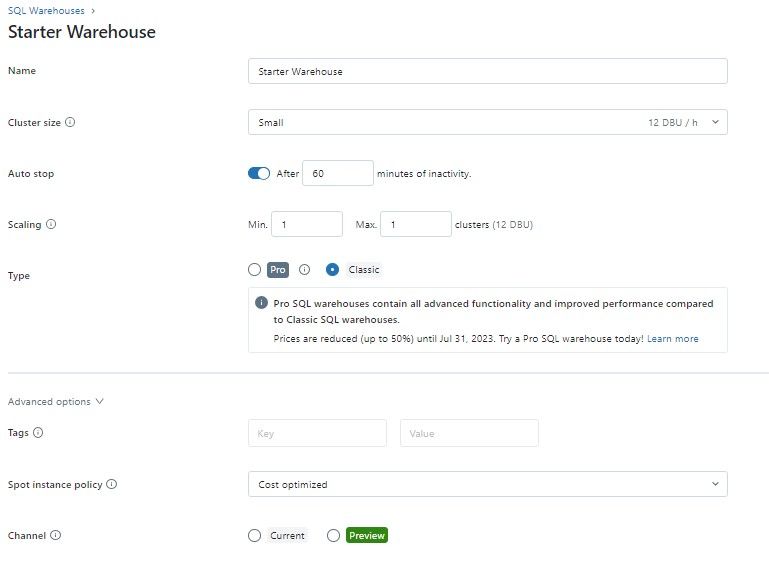Click the info icon next to Scaling
The width and height of the screenshot is (769, 565).
(51, 225)
